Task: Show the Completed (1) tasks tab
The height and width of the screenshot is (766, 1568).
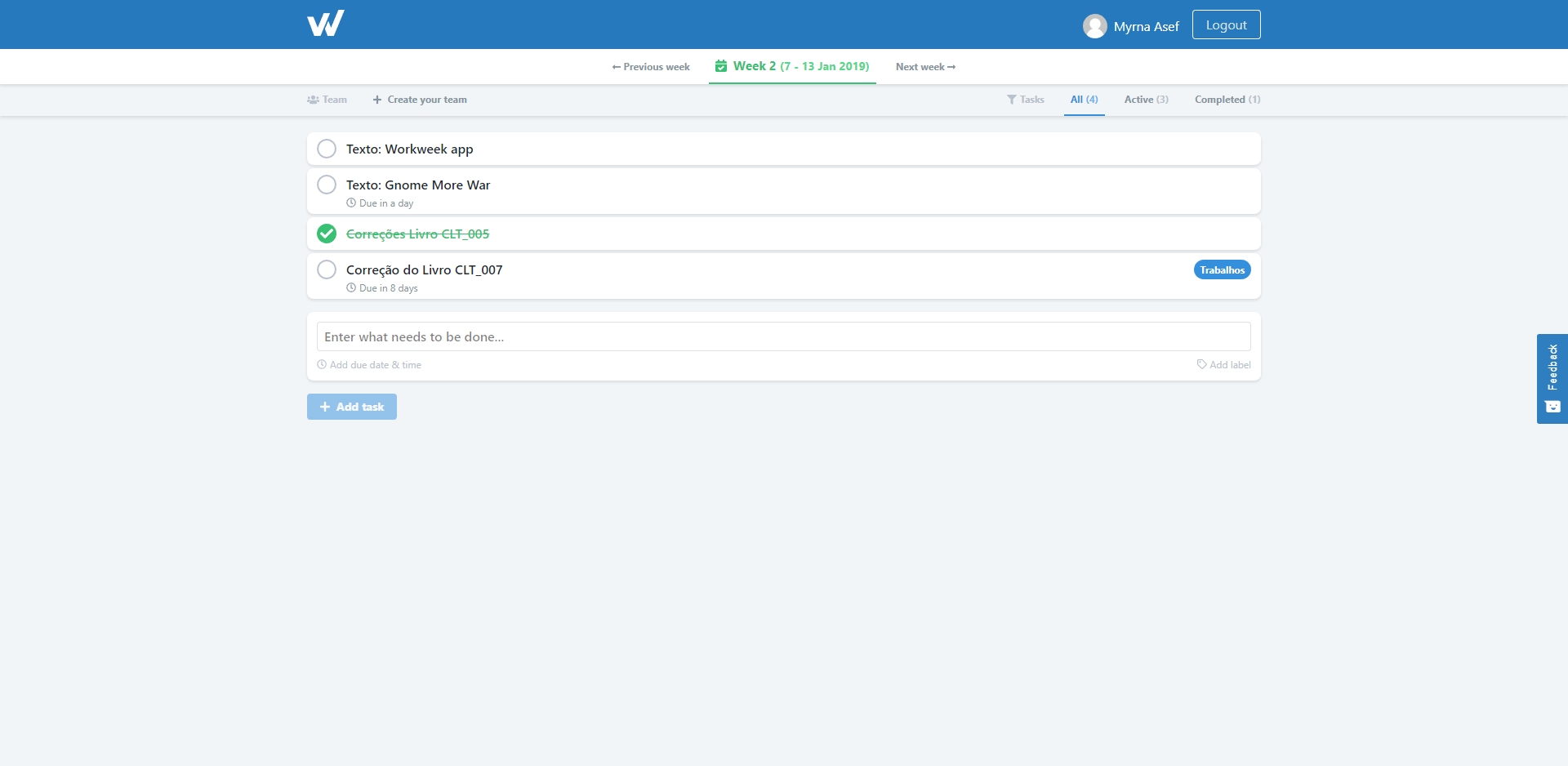Action: click(x=1227, y=100)
